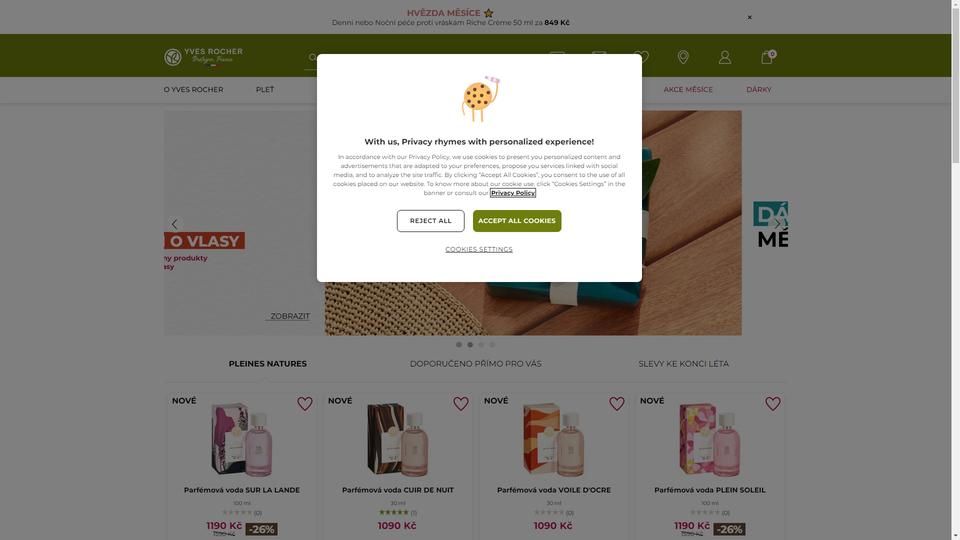This screenshot has height=540, width=960.
Task: Open the wishlist heart icon in header
Action: click(641, 57)
